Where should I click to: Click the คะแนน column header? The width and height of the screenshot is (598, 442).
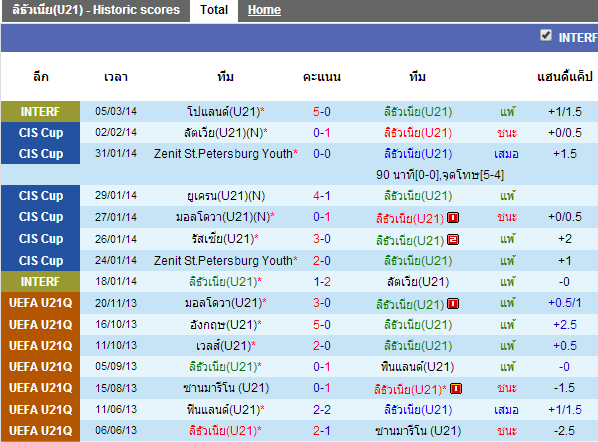coord(322,77)
